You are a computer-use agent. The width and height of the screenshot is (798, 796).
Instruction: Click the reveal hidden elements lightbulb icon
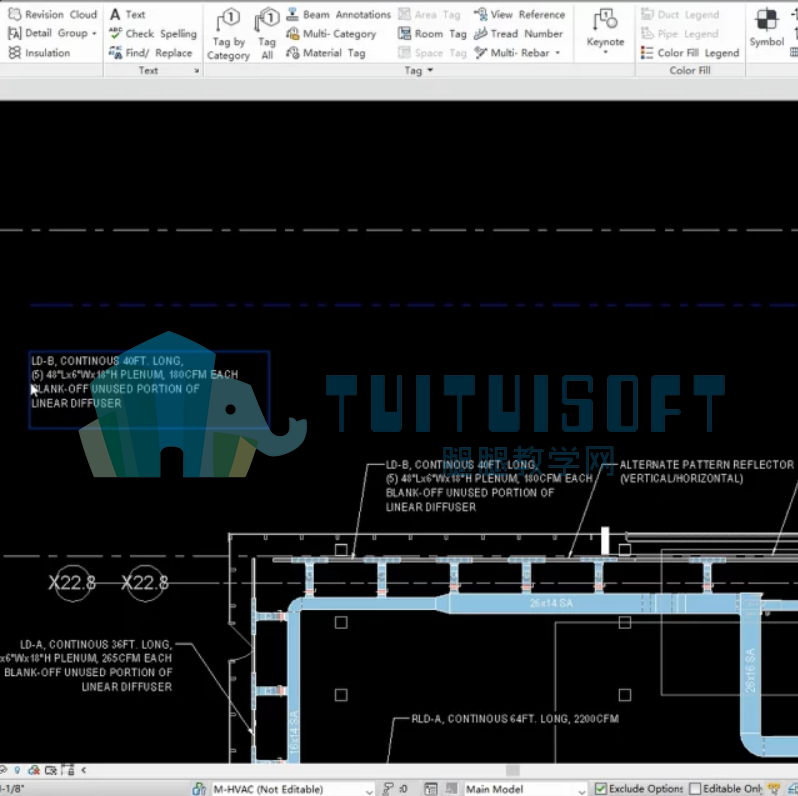(x=17, y=770)
